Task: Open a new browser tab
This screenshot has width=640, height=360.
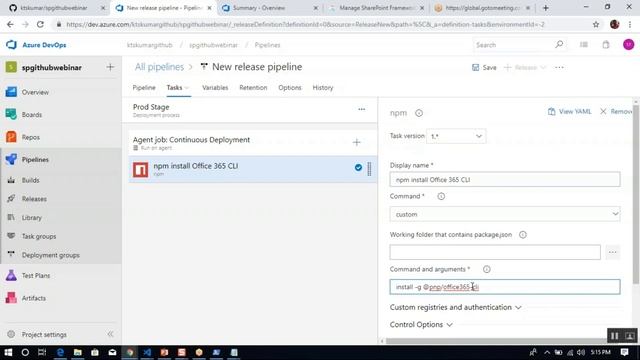Action: click(x=546, y=8)
